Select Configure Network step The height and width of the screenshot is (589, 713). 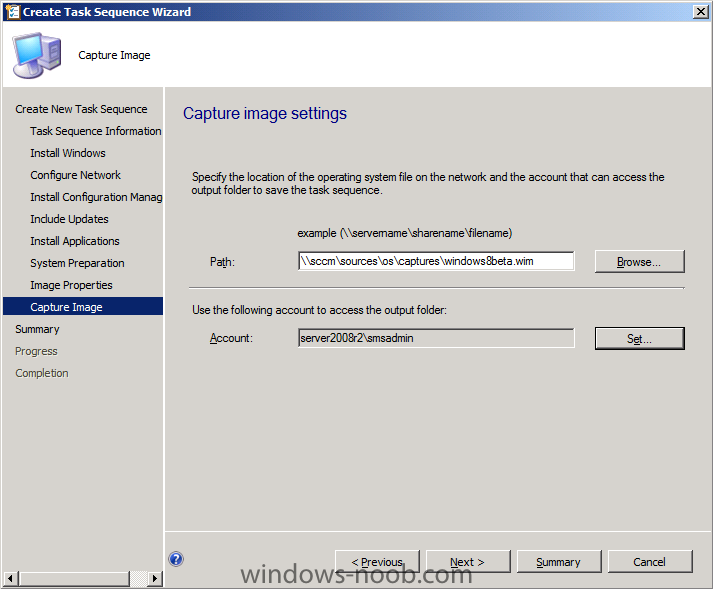(75, 175)
